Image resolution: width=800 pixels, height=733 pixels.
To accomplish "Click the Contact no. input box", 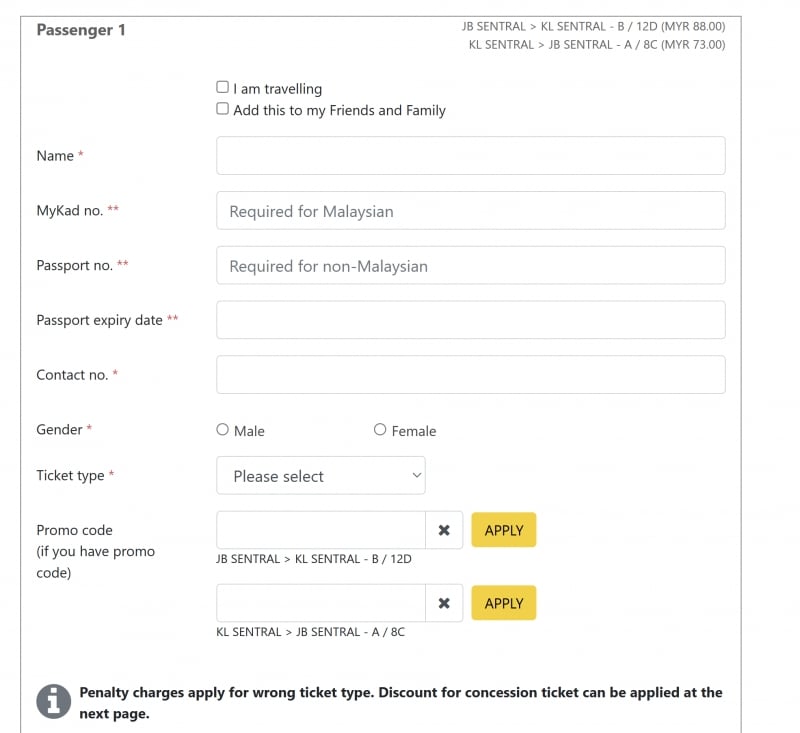I will [470, 375].
